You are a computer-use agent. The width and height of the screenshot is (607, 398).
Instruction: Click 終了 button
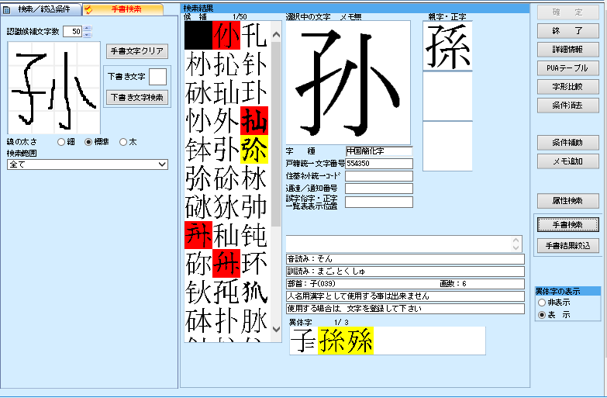click(568, 31)
